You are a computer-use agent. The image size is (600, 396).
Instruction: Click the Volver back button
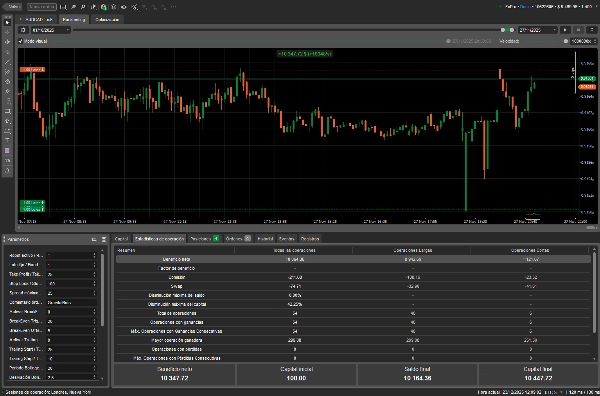pyautogui.click(x=12, y=7)
